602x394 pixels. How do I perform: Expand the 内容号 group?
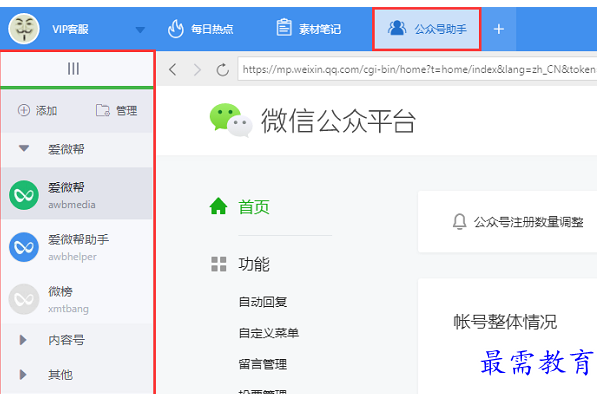point(23,340)
